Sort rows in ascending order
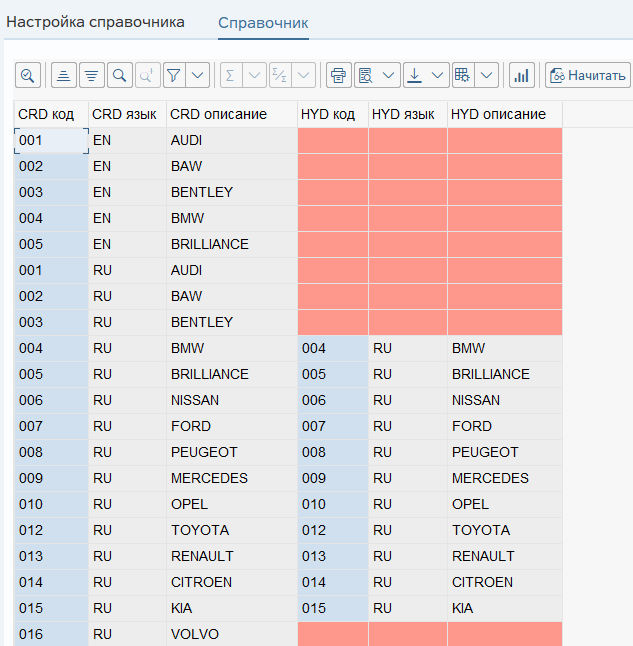This screenshot has width=633, height=646. (x=64, y=75)
